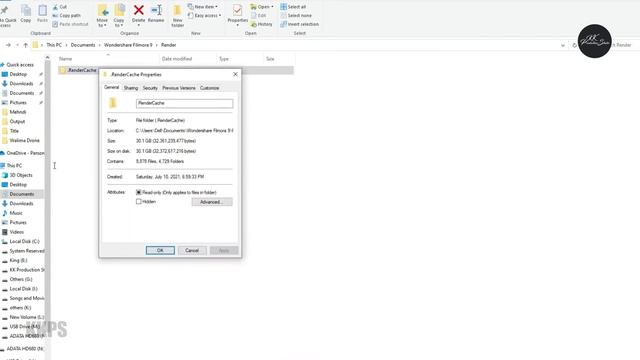Click Edit in the Open group
The height and width of the screenshot is (360, 640).
(x=258, y=16)
